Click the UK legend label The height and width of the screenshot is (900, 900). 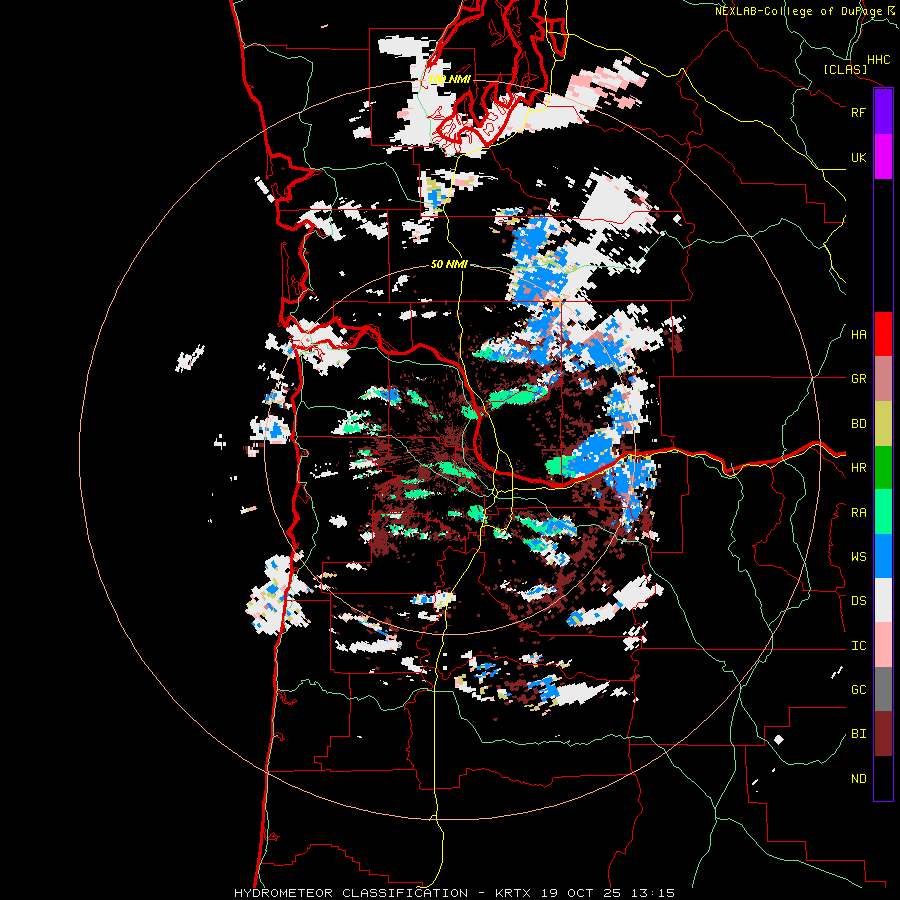click(x=858, y=157)
